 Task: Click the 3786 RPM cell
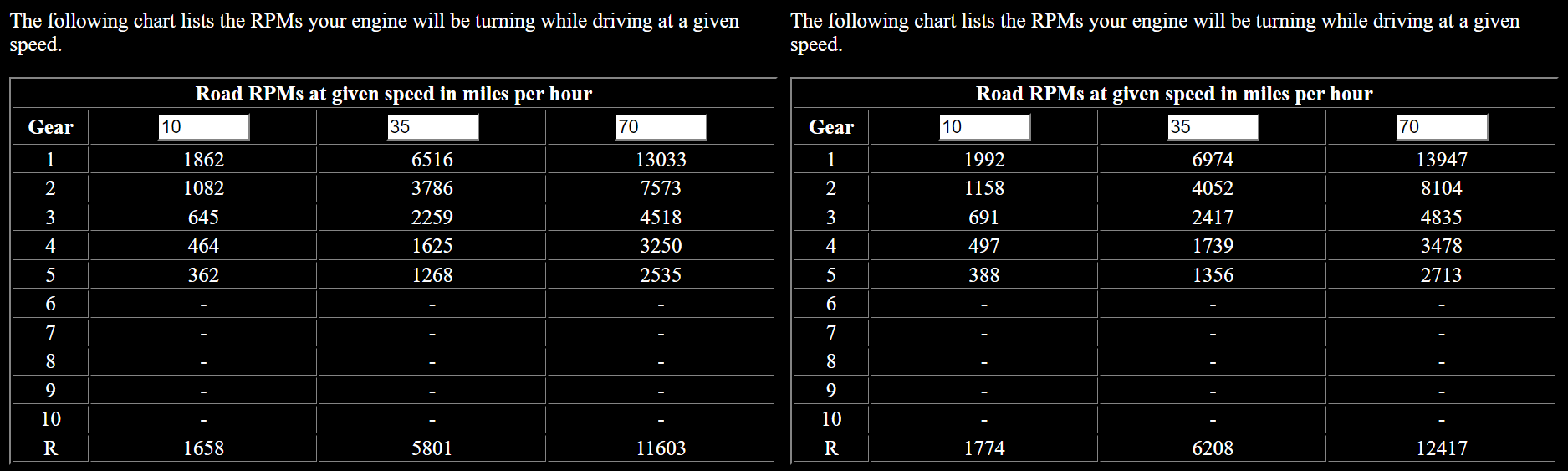(432, 188)
